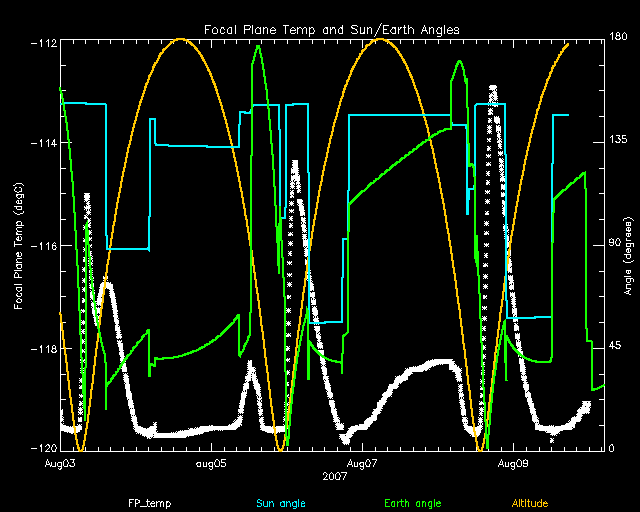Click the Aug03 x-axis tick label
This screenshot has width=640, height=512.
(x=61, y=464)
